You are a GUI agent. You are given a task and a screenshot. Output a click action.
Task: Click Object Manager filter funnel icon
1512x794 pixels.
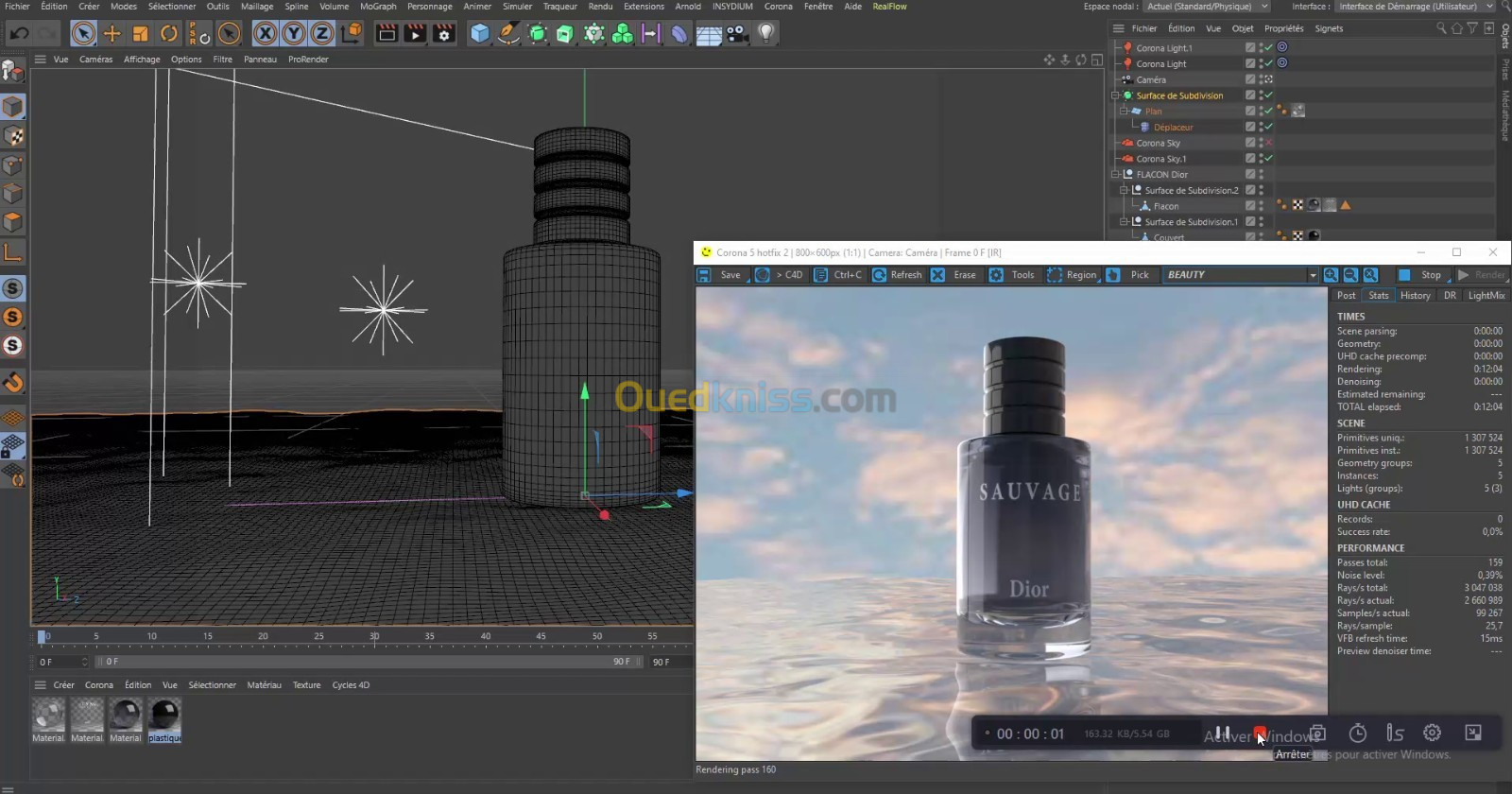[1472, 28]
